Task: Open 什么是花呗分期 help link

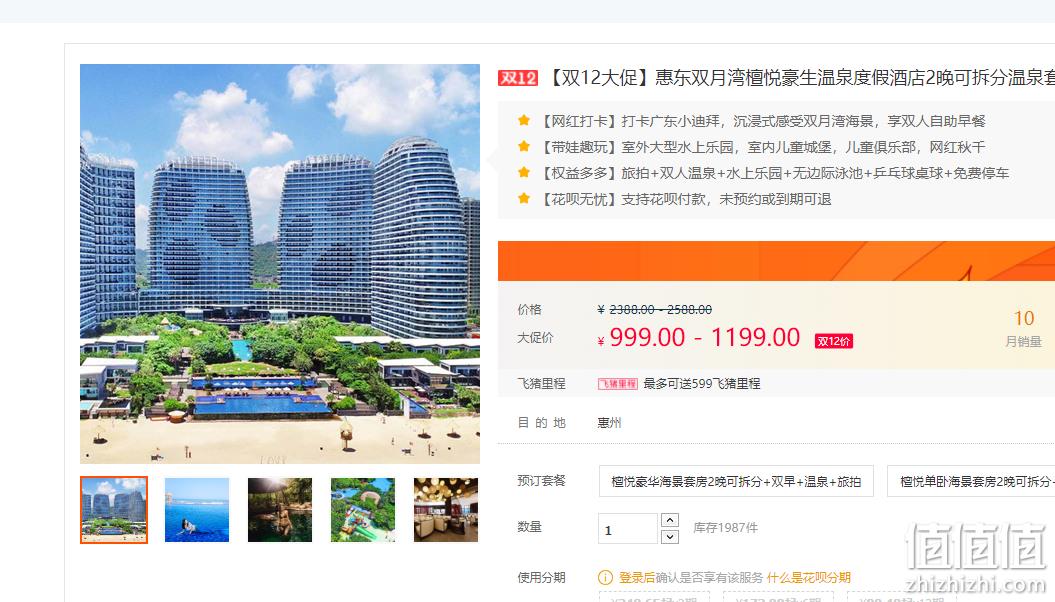Action: point(809,577)
